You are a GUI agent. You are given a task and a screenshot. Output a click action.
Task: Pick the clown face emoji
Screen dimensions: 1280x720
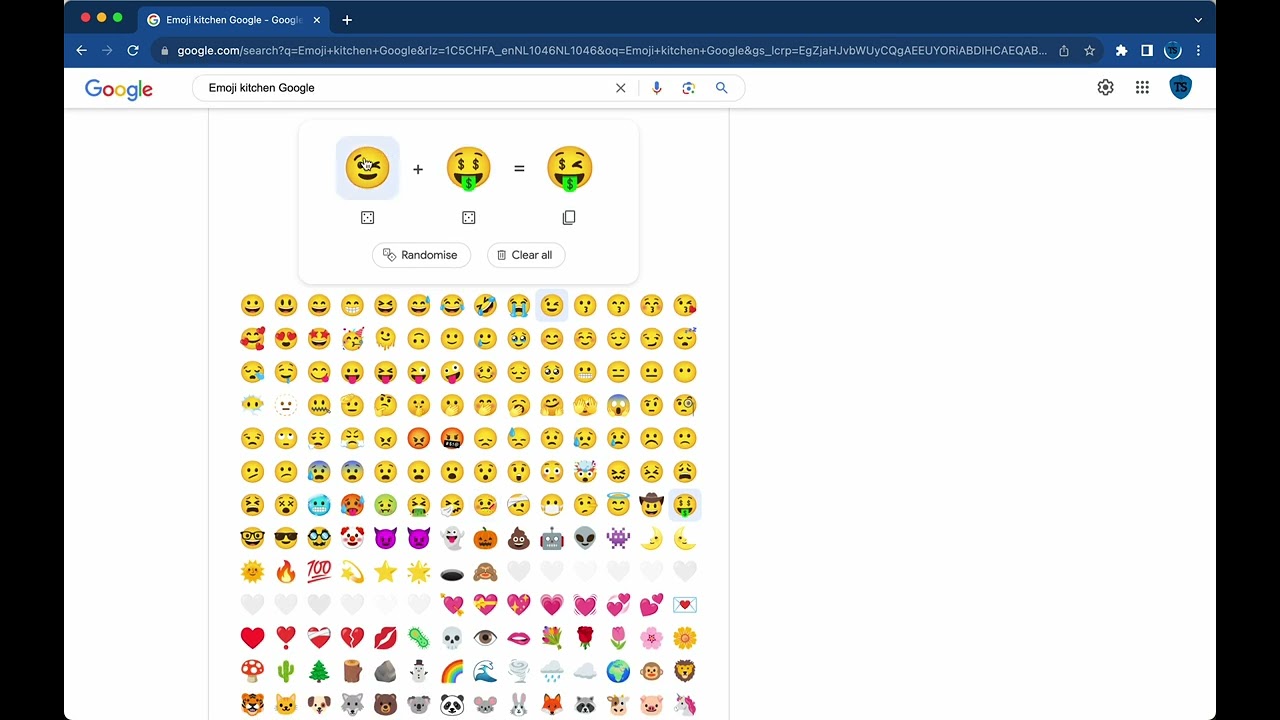click(352, 538)
